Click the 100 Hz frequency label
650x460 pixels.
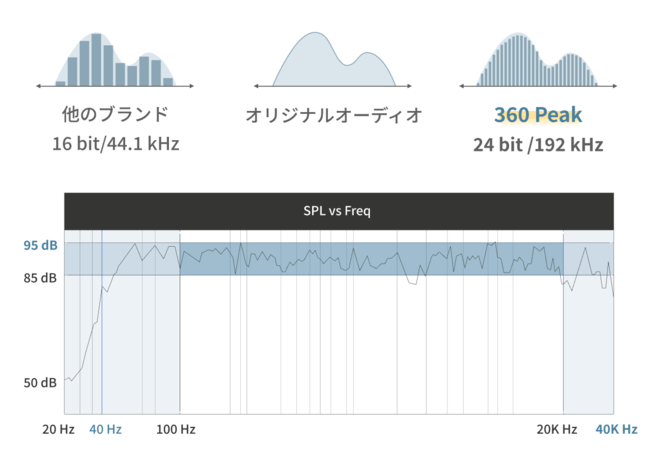point(175,429)
